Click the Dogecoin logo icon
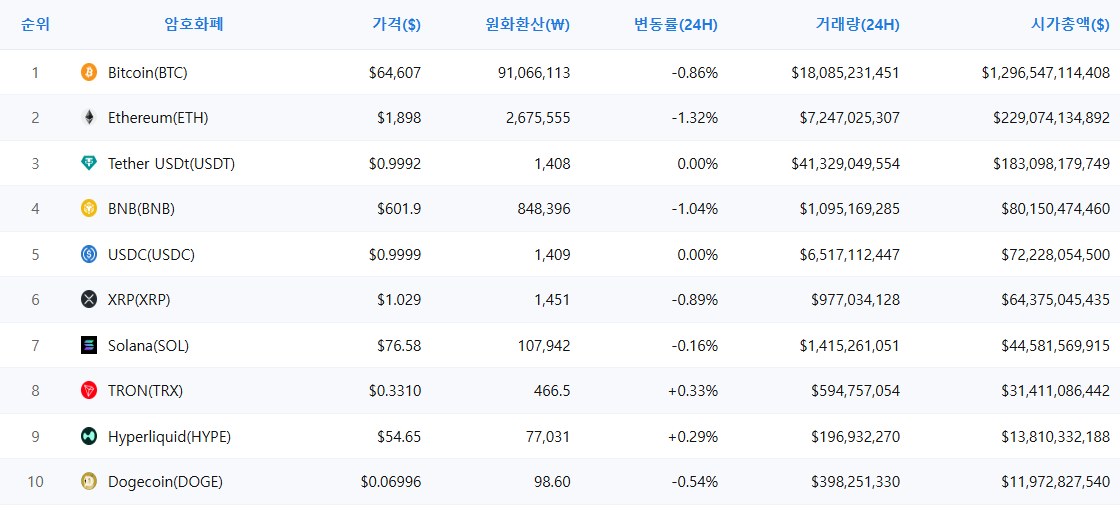Screen dimensions: 1120x514 click(89, 482)
